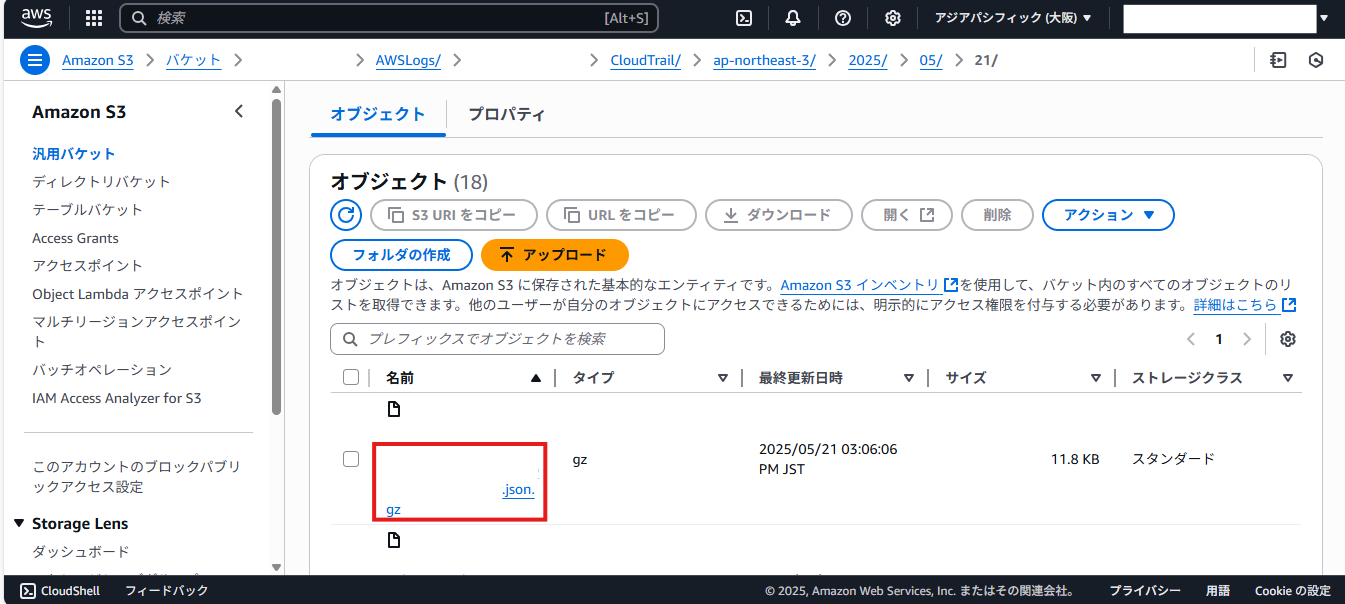Click file icon below the gz row
Screen dimensions: 1345x604
pyautogui.click(x=394, y=540)
